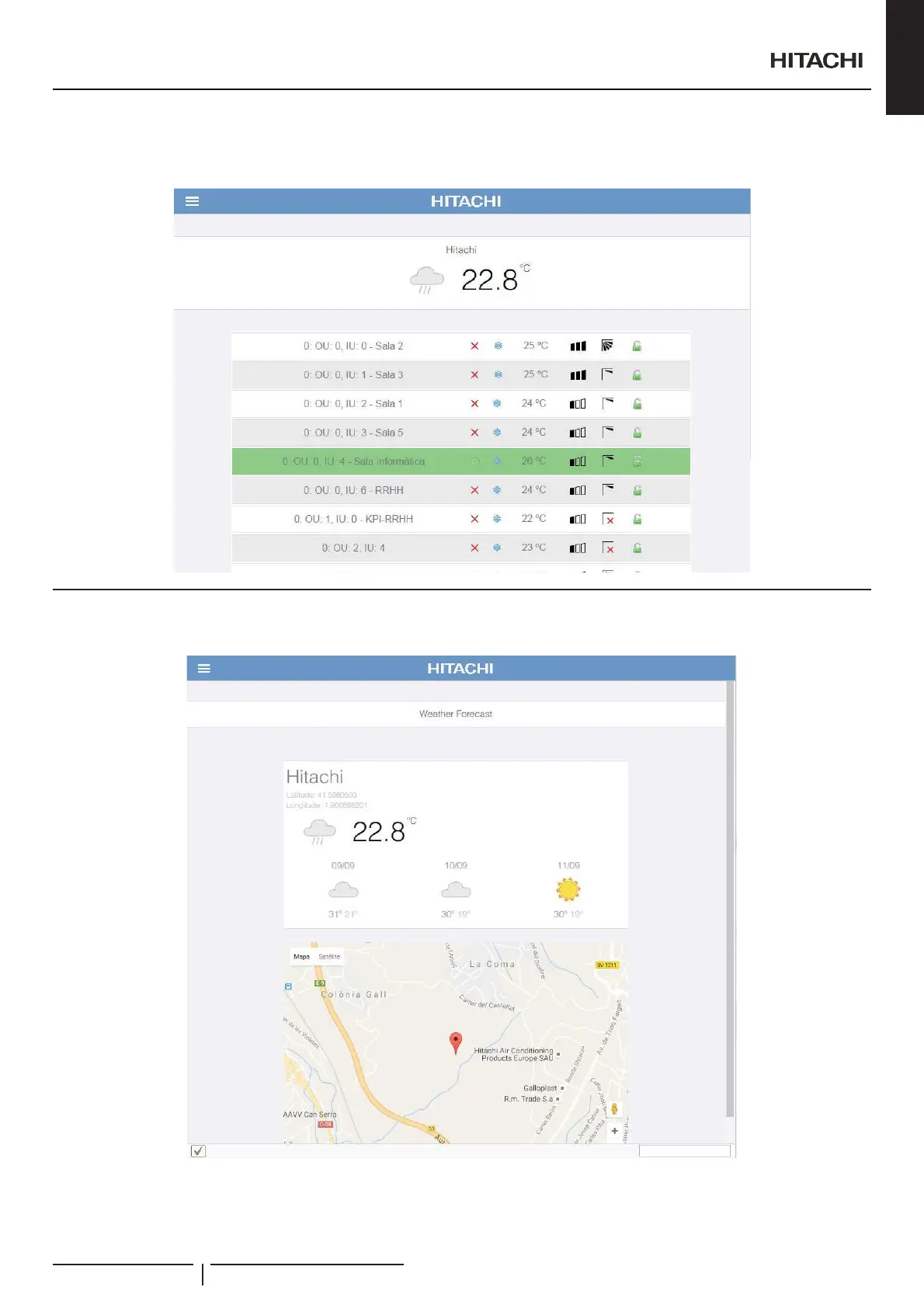Viewport: 924px width, 1308px height.
Task: Click fan speed icon in Sala informàtica row
Action: [x=578, y=461]
